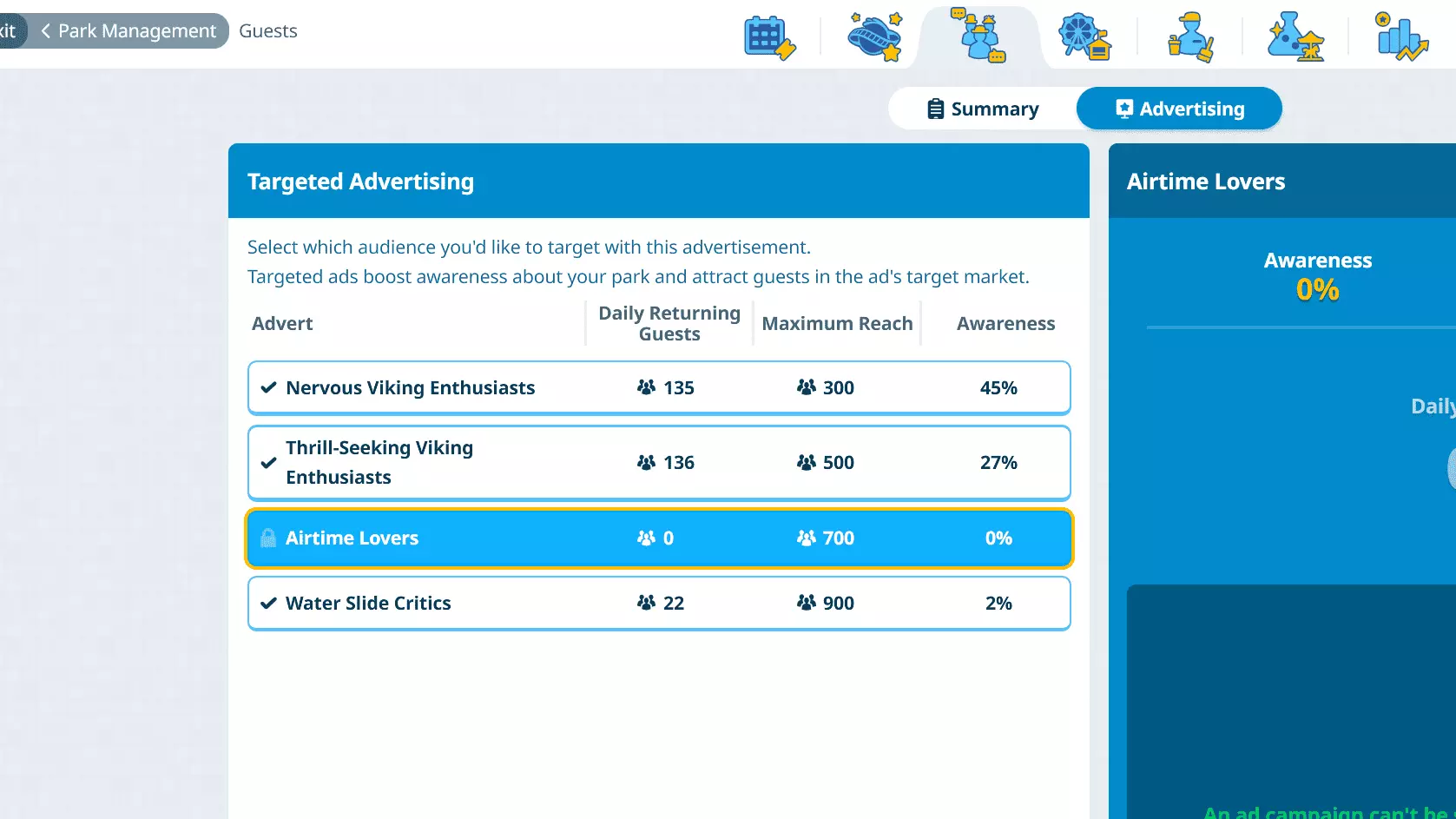
Task: Click the planet with stars icon
Action: [874, 37]
